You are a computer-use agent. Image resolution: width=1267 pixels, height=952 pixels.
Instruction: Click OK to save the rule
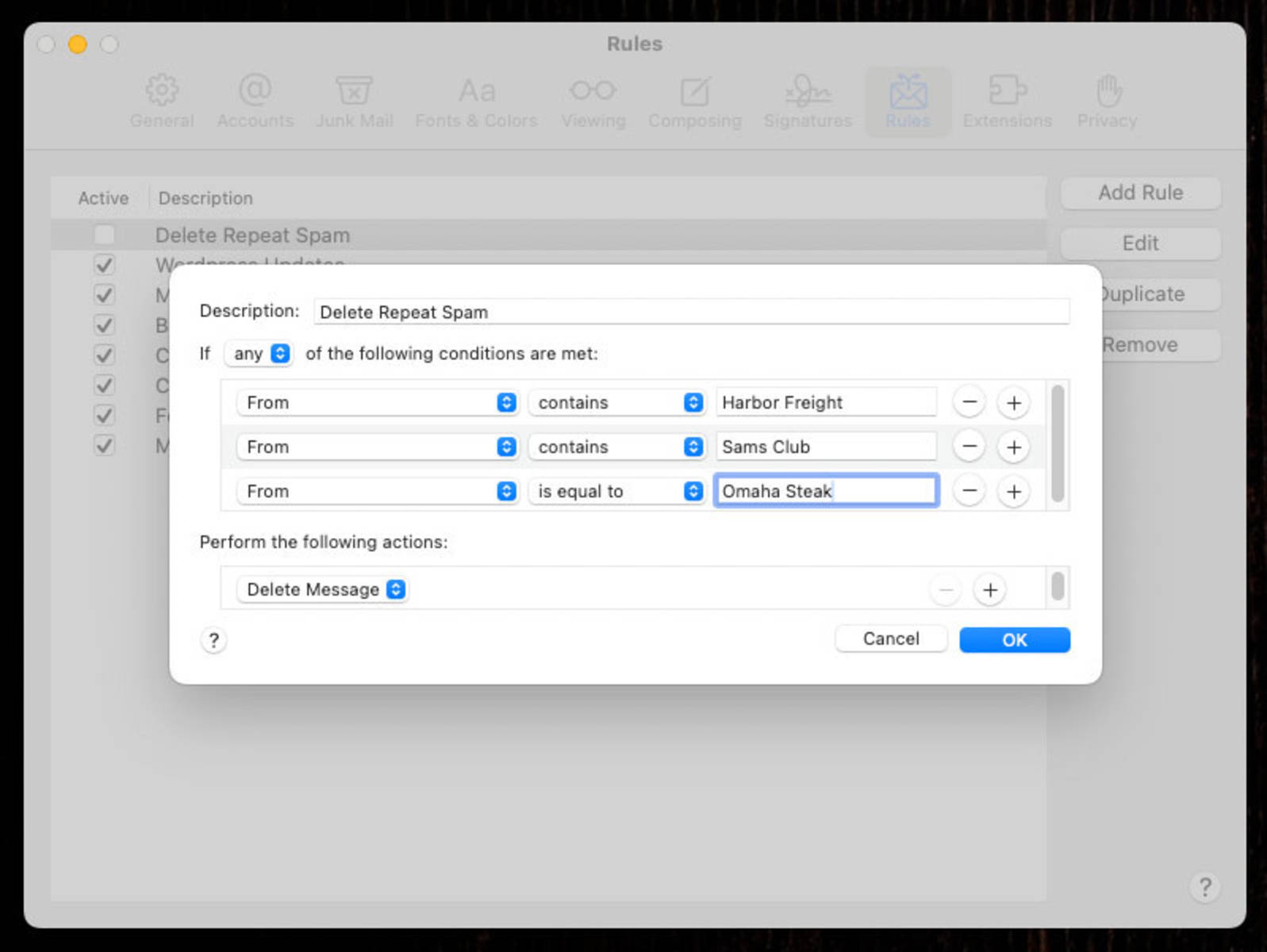point(1014,639)
